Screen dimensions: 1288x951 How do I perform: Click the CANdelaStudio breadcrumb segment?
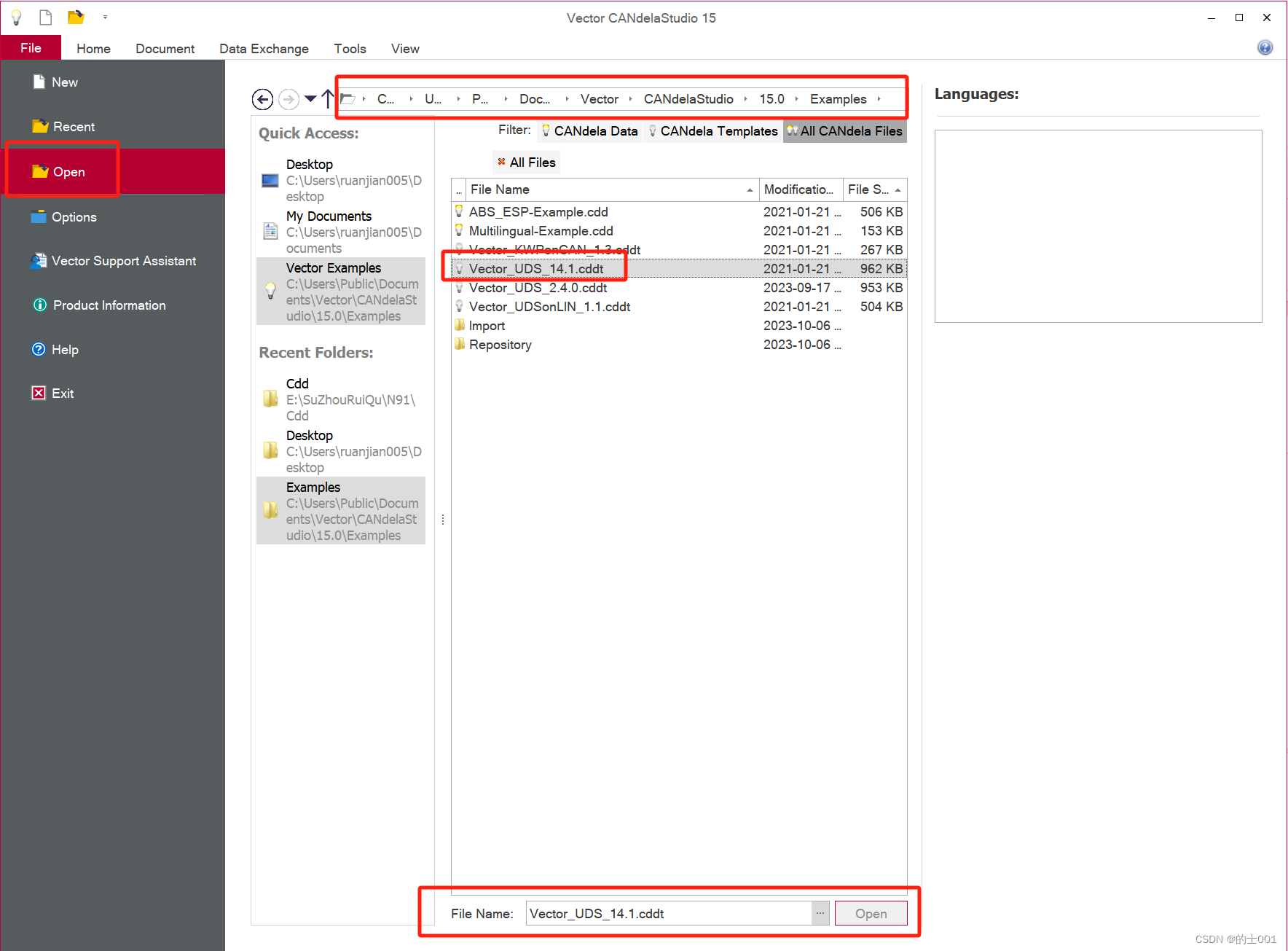(x=688, y=99)
